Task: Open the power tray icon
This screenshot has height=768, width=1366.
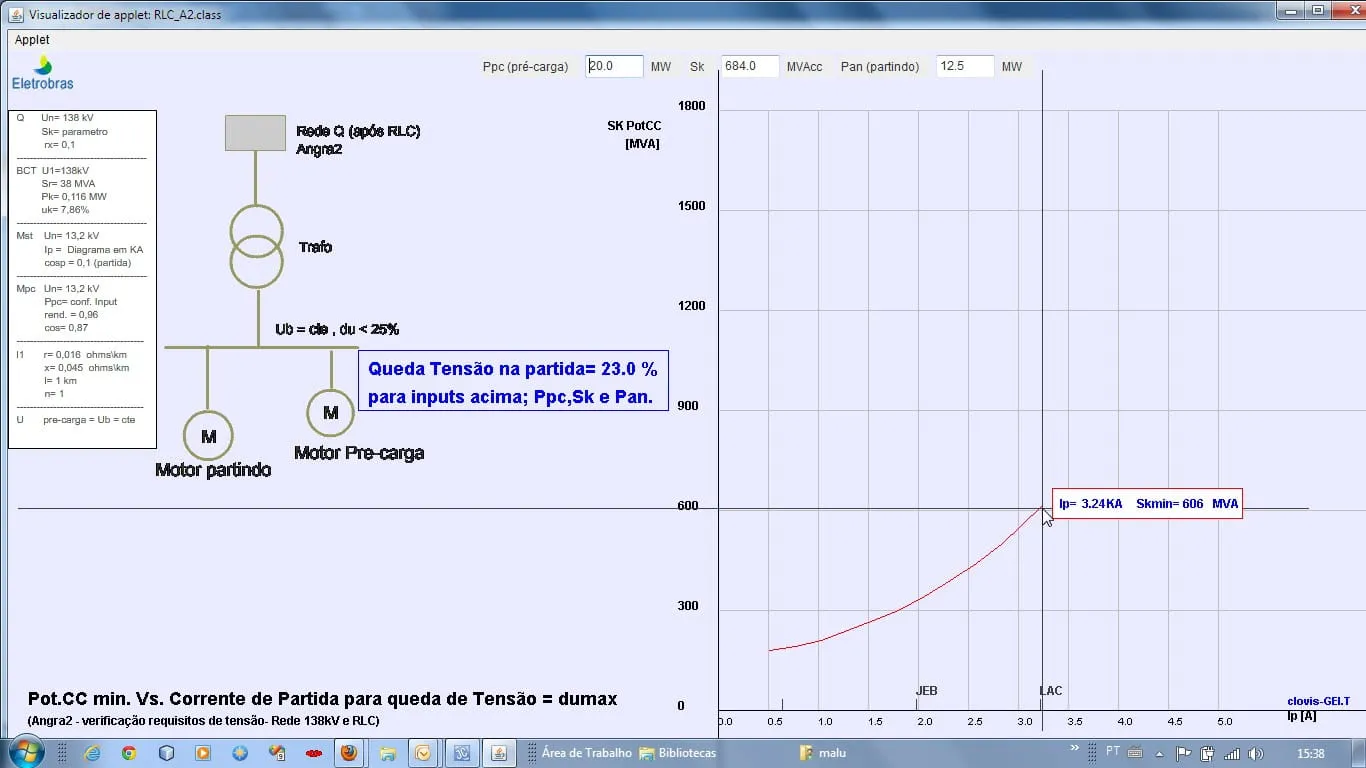Action: [x=1207, y=754]
